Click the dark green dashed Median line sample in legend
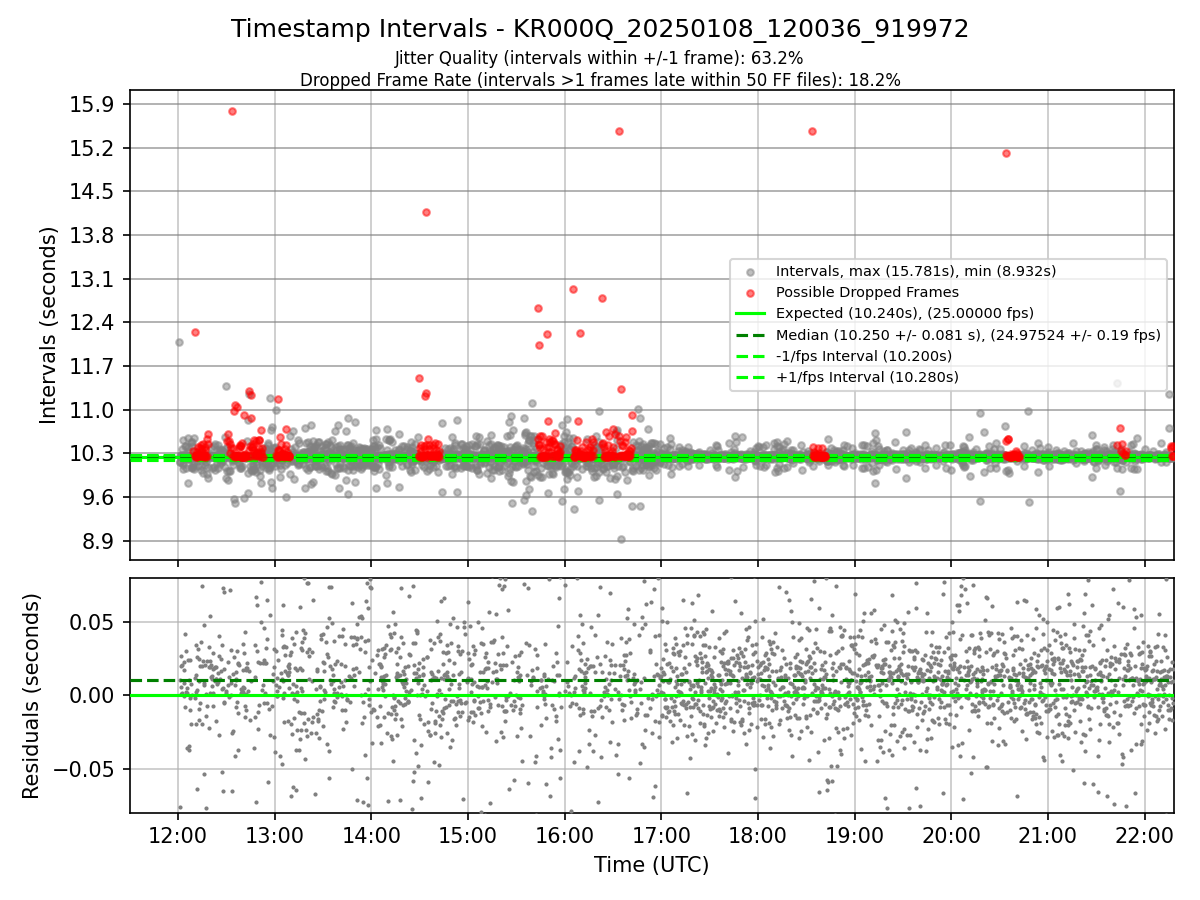This screenshot has width=1200, height=900. [x=750, y=335]
